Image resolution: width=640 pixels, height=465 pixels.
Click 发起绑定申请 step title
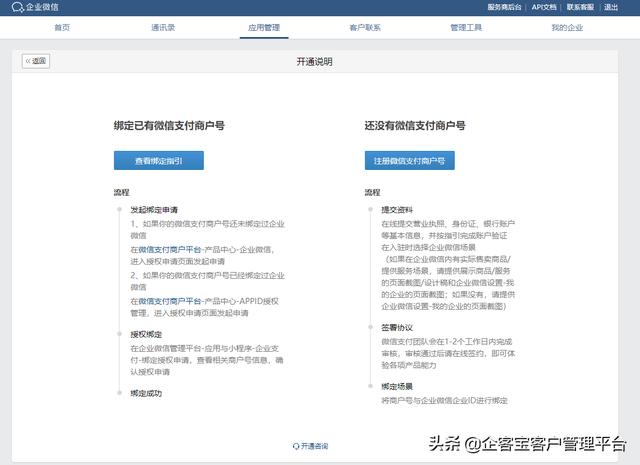click(154, 210)
